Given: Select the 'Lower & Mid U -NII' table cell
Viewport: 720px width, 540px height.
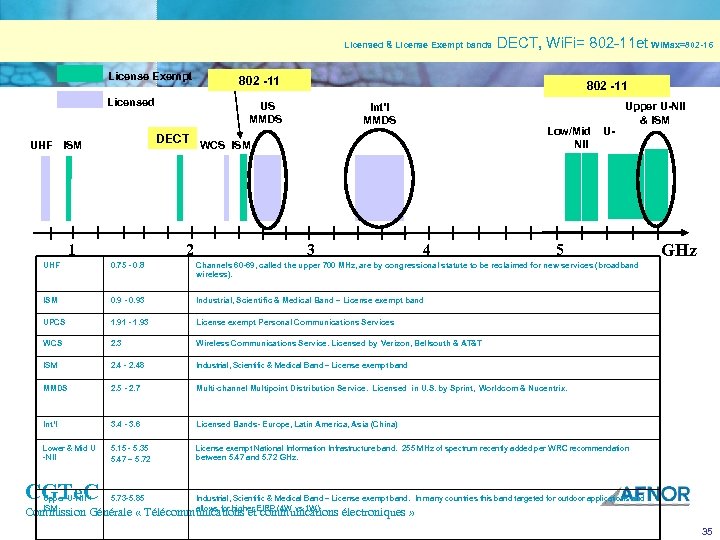Looking at the screenshot, I should pos(69,452).
